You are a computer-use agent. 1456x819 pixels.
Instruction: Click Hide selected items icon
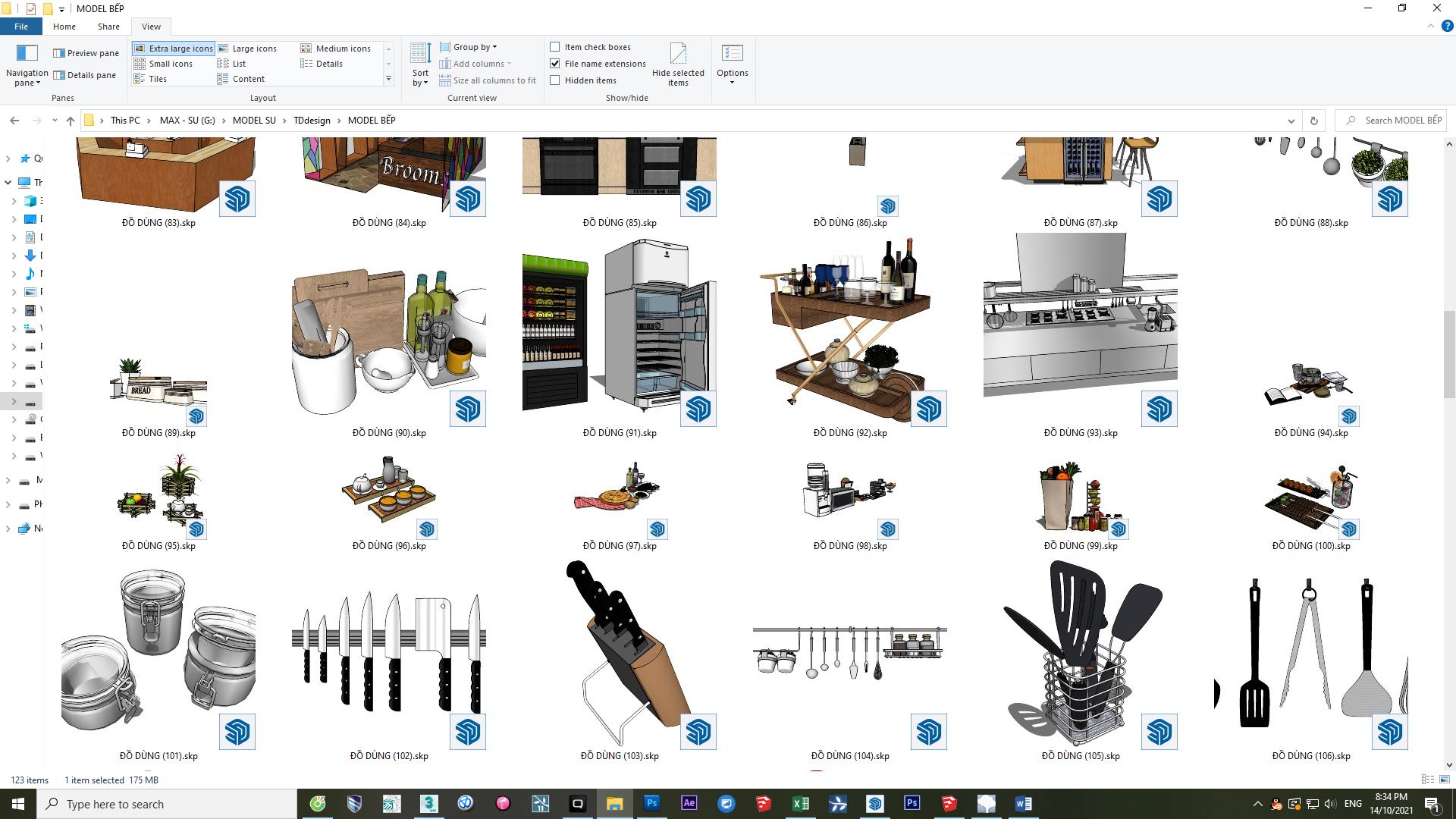pyautogui.click(x=678, y=55)
